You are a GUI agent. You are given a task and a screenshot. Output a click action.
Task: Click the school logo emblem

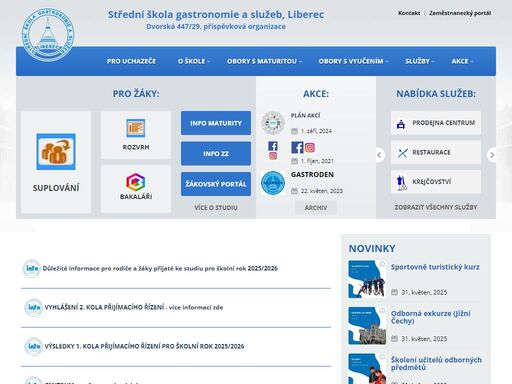(x=48, y=35)
